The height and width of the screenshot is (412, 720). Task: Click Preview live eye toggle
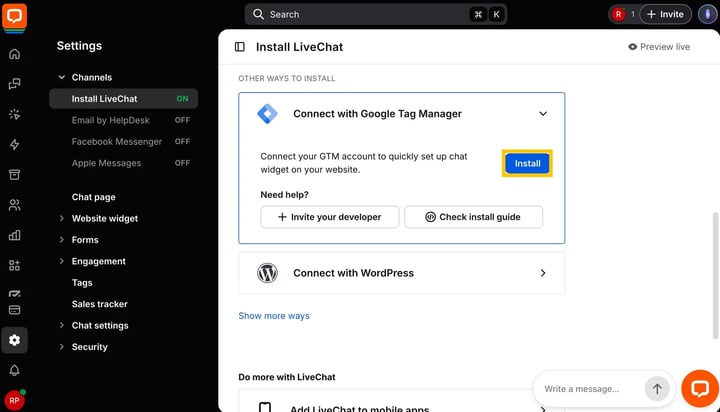659,47
